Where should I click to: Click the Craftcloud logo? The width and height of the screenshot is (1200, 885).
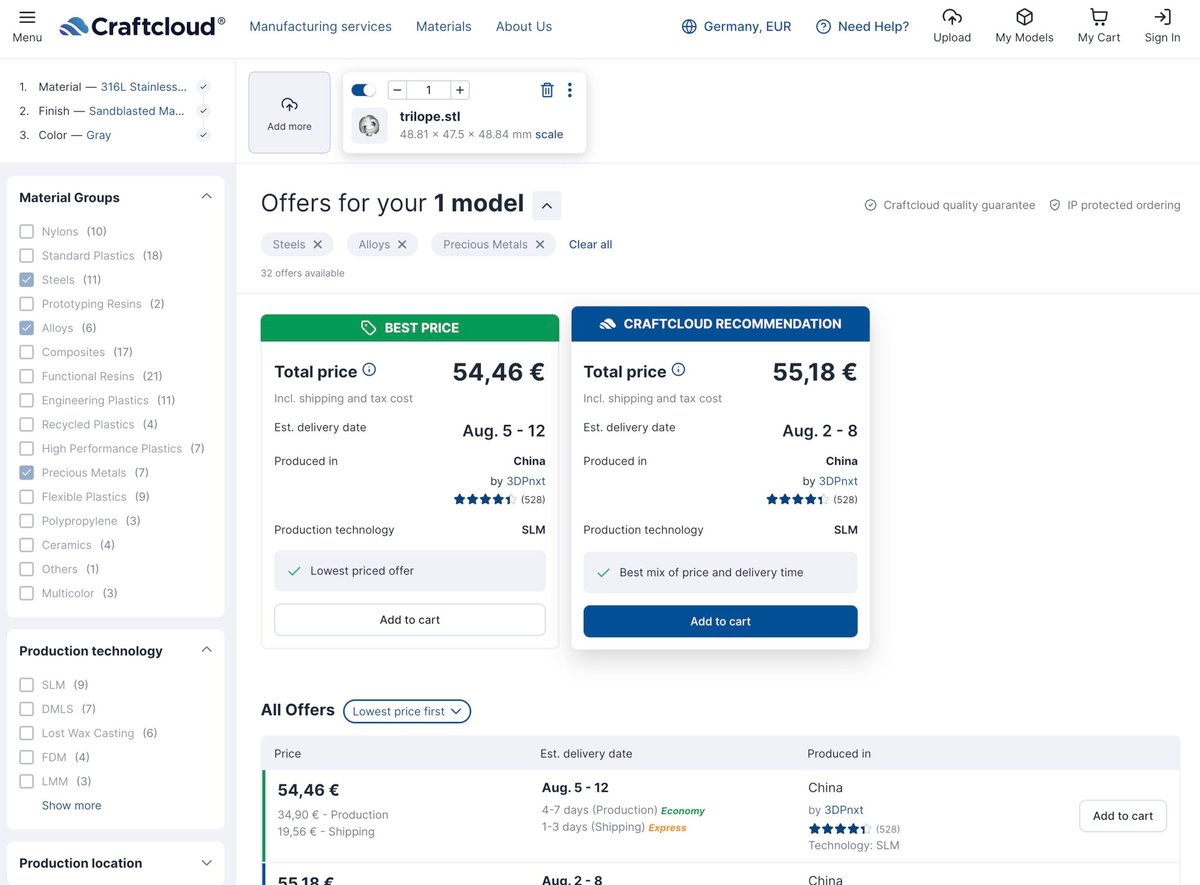142,26
